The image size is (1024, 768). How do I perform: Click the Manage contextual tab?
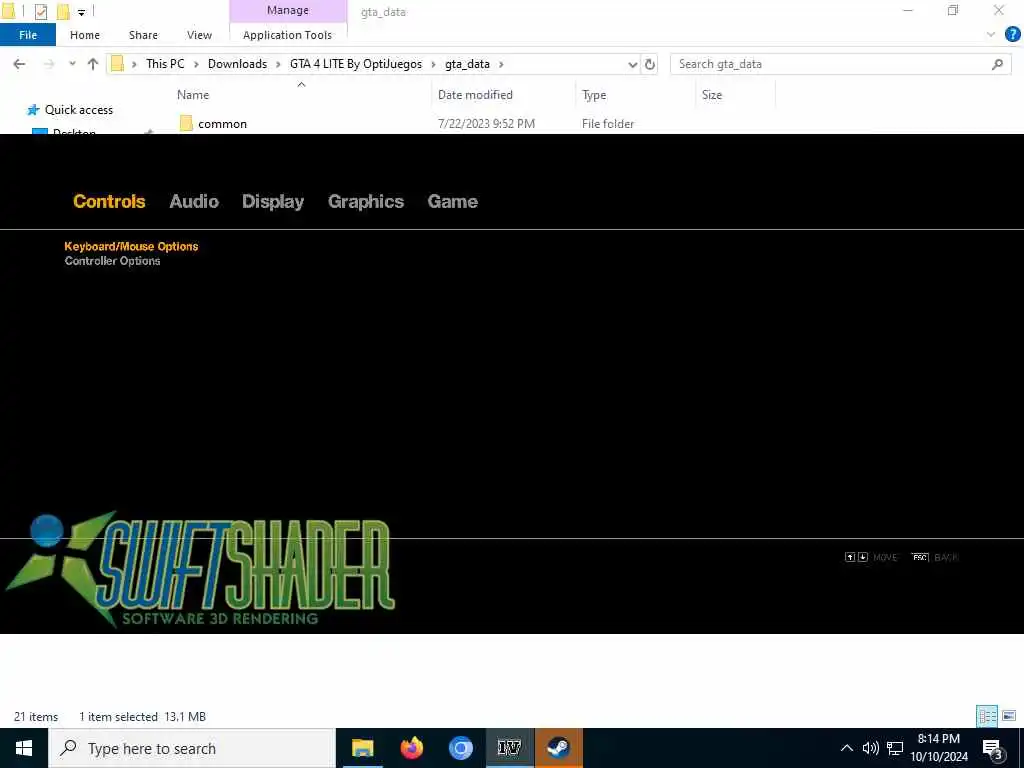288,10
